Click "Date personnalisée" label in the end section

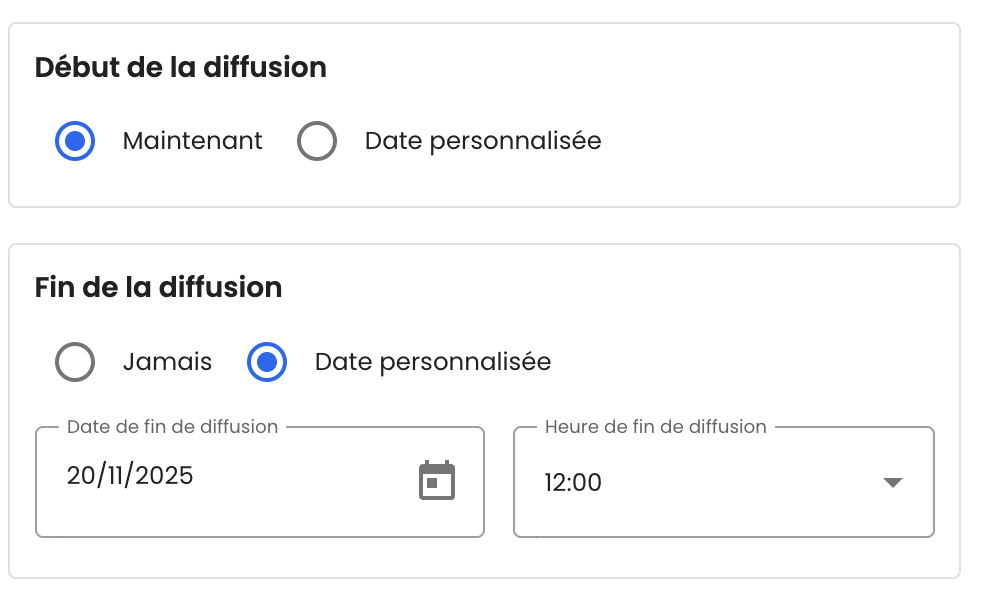433,362
